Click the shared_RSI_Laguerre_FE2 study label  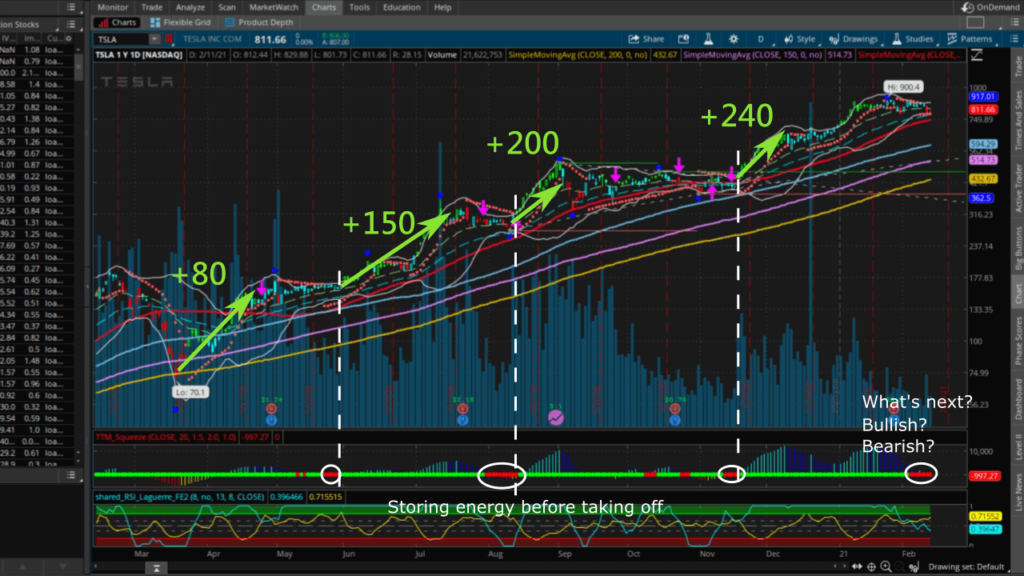pos(180,497)
